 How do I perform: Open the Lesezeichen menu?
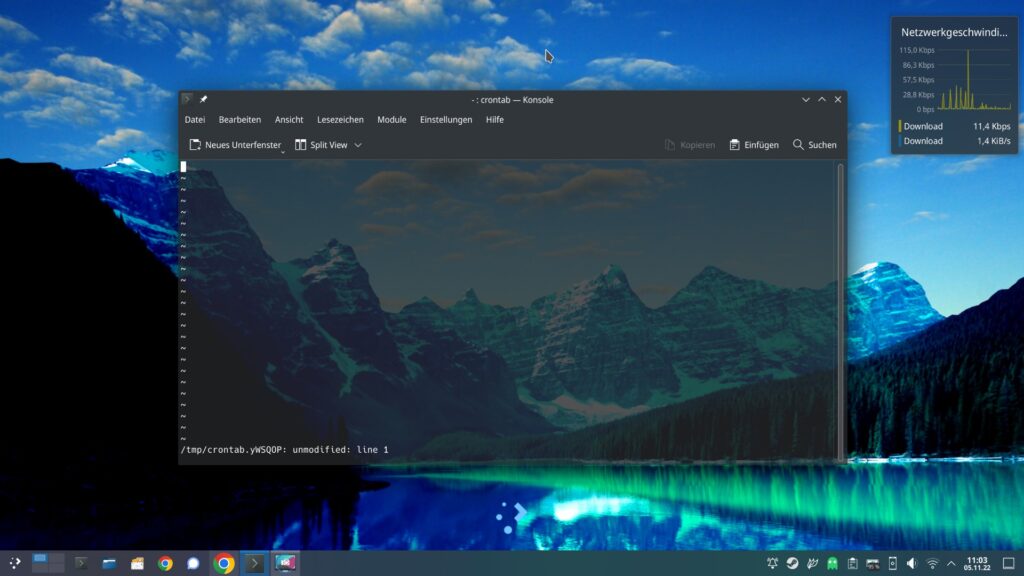340,120
